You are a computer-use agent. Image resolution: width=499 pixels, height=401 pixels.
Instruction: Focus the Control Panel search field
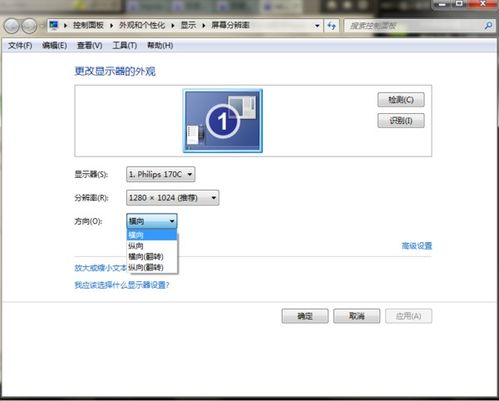[x=415, y=26]
